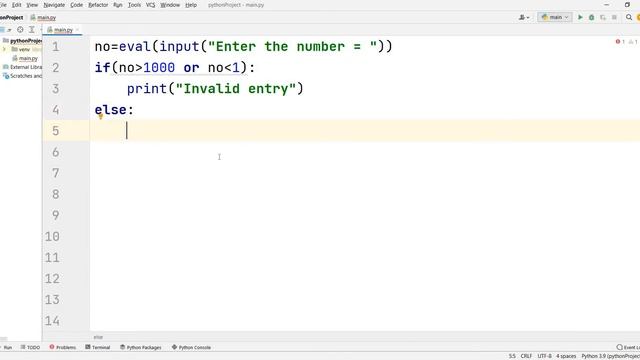Open the Window menu

[170, 5]
